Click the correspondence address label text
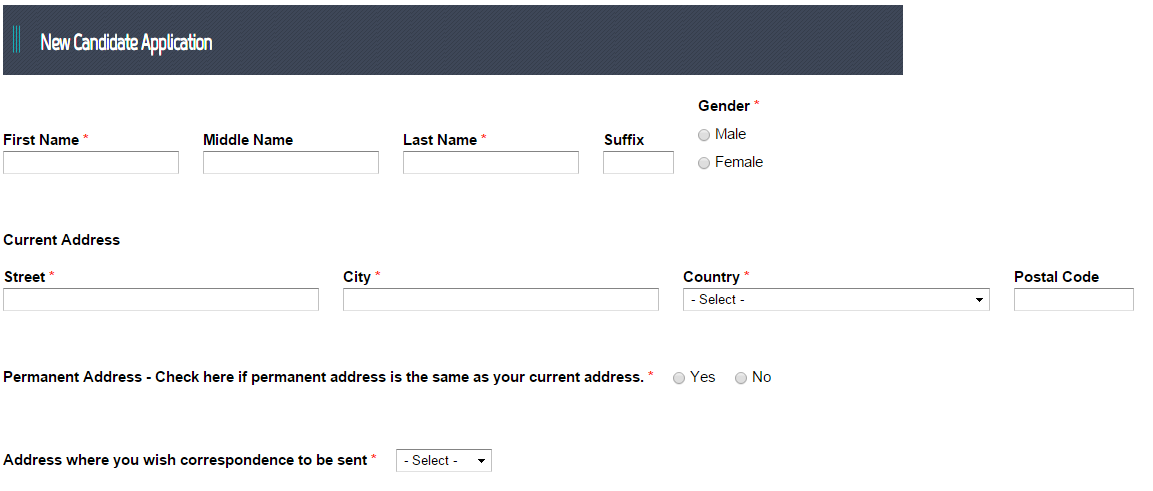The height and width of the screenshot is (491, 1153). pyautogui.click(x=186, y=460)
